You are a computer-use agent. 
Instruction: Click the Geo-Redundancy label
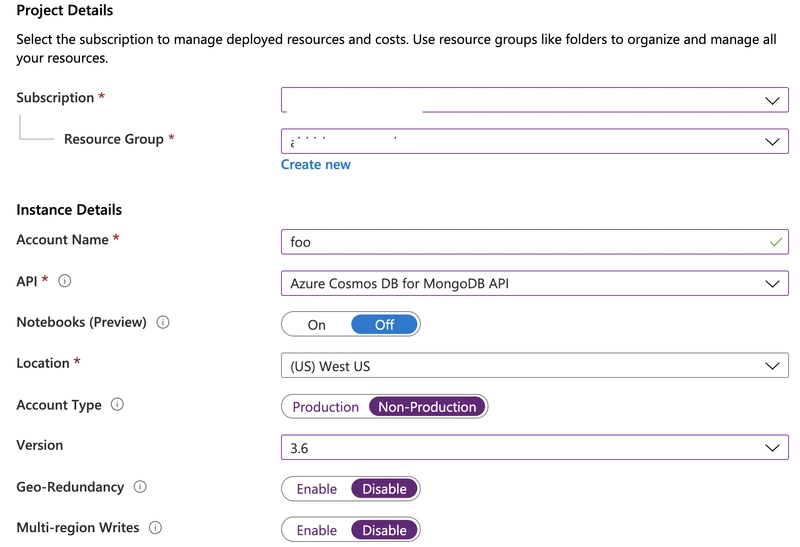(x=70, y=487)
